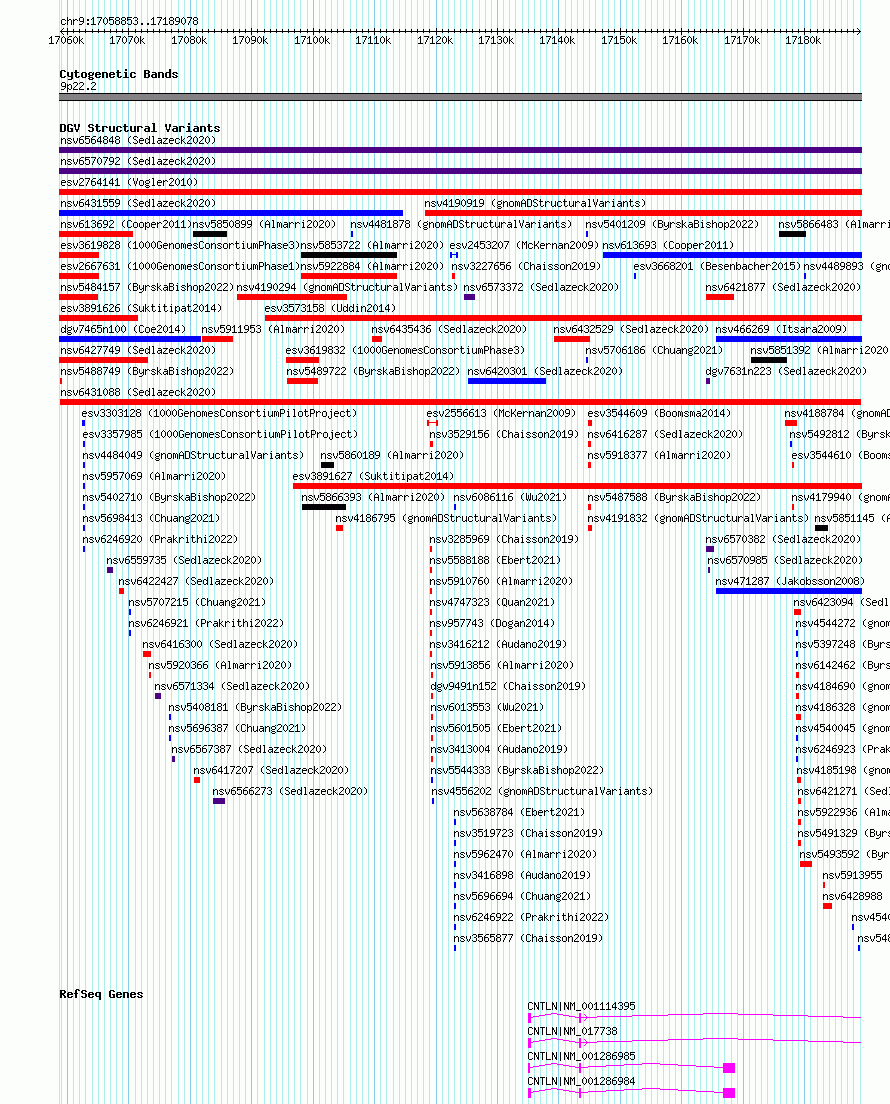This screenshot has height=1104, width=890.
Task: Click the nsv6564848 (Sedlazeck2020) variant label
Action: 138,140
